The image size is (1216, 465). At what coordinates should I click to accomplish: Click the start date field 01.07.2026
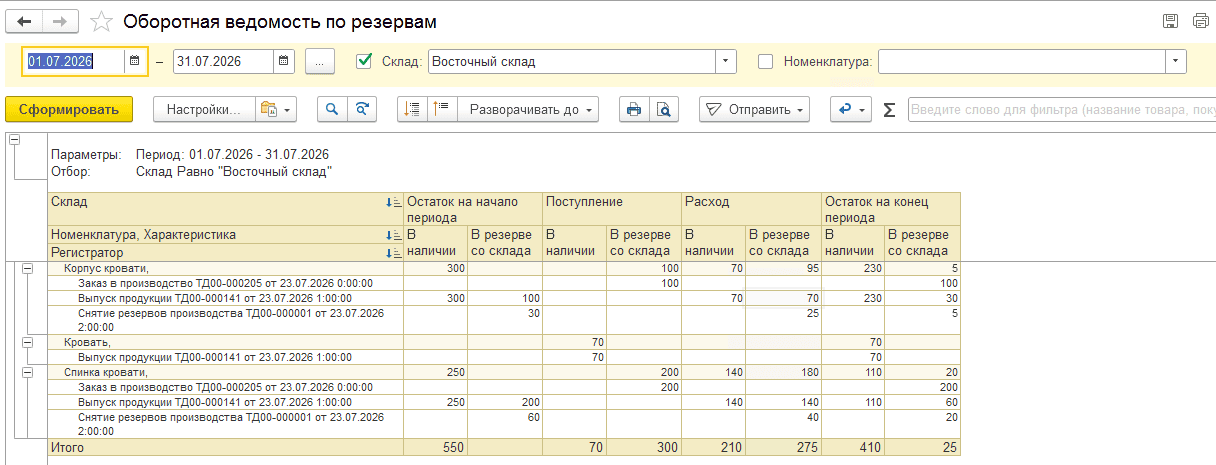[73, 61]
